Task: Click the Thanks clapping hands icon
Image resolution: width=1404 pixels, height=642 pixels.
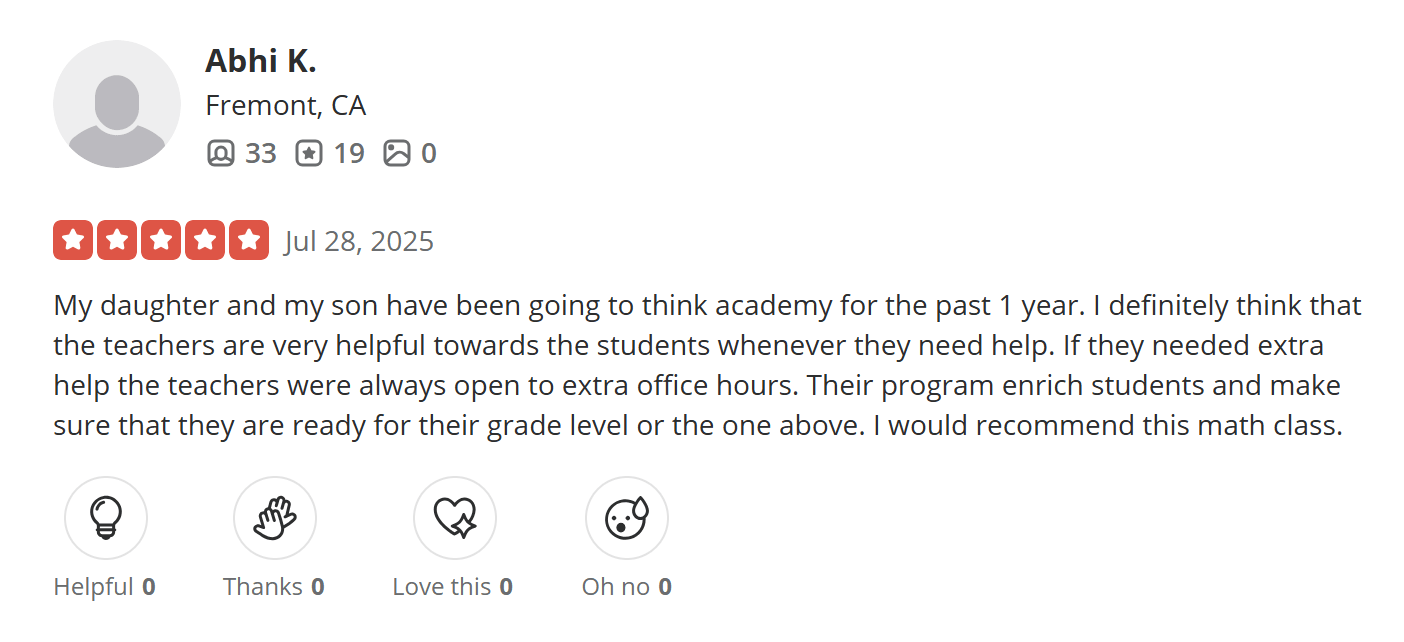Action: pos(275,518)
